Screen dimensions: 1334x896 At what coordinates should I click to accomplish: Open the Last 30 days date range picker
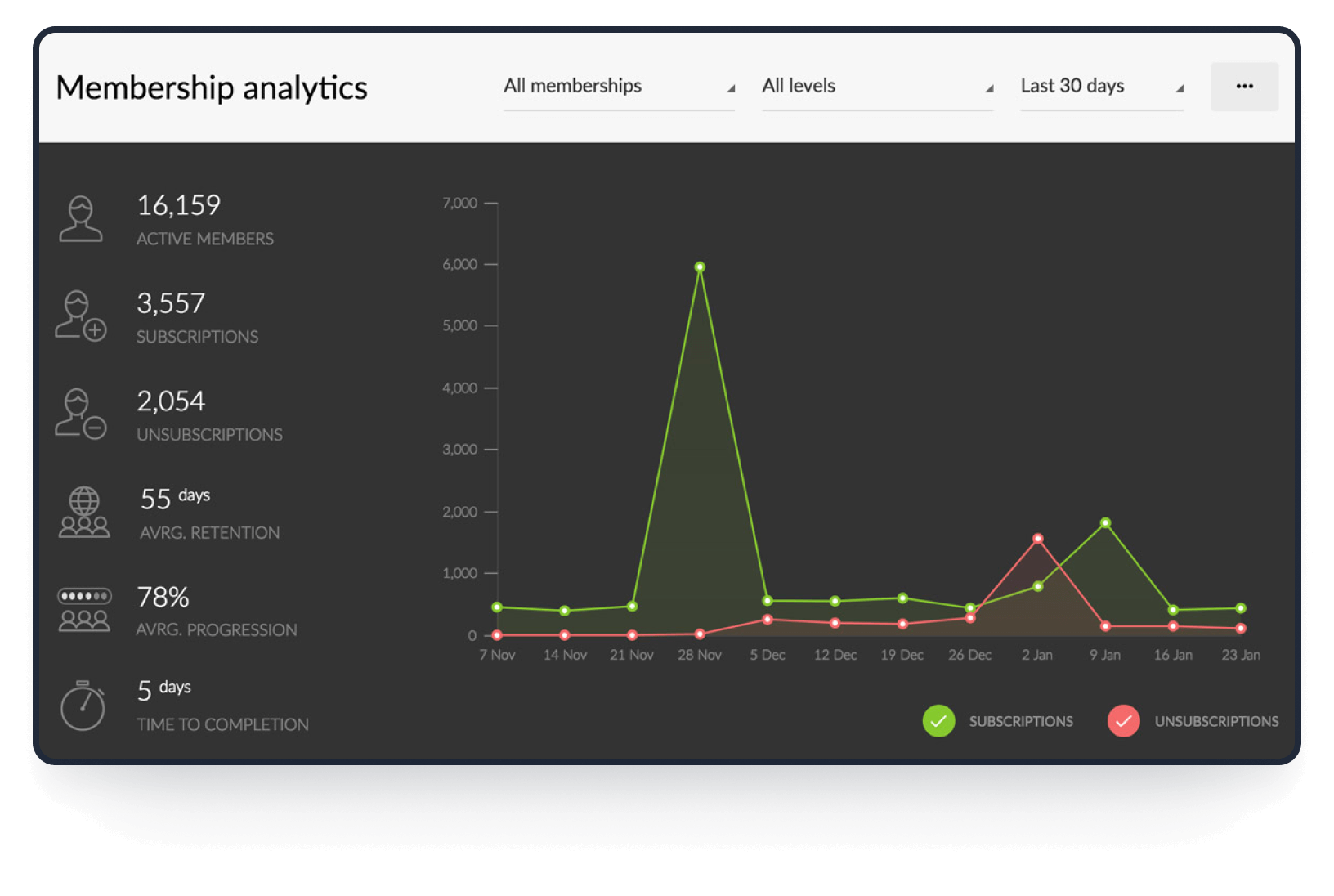1101,86
